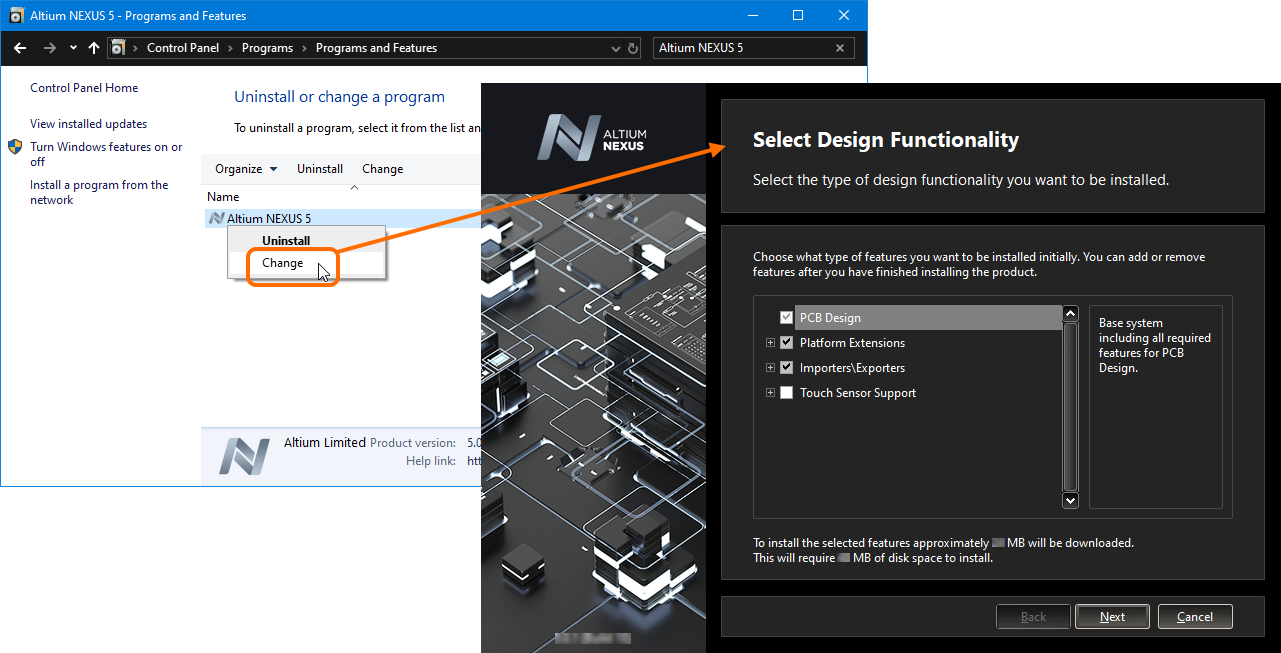This screenshot has height=653, width=1281.
Task: Clear the search box with X icon
Action: [840, 48]
